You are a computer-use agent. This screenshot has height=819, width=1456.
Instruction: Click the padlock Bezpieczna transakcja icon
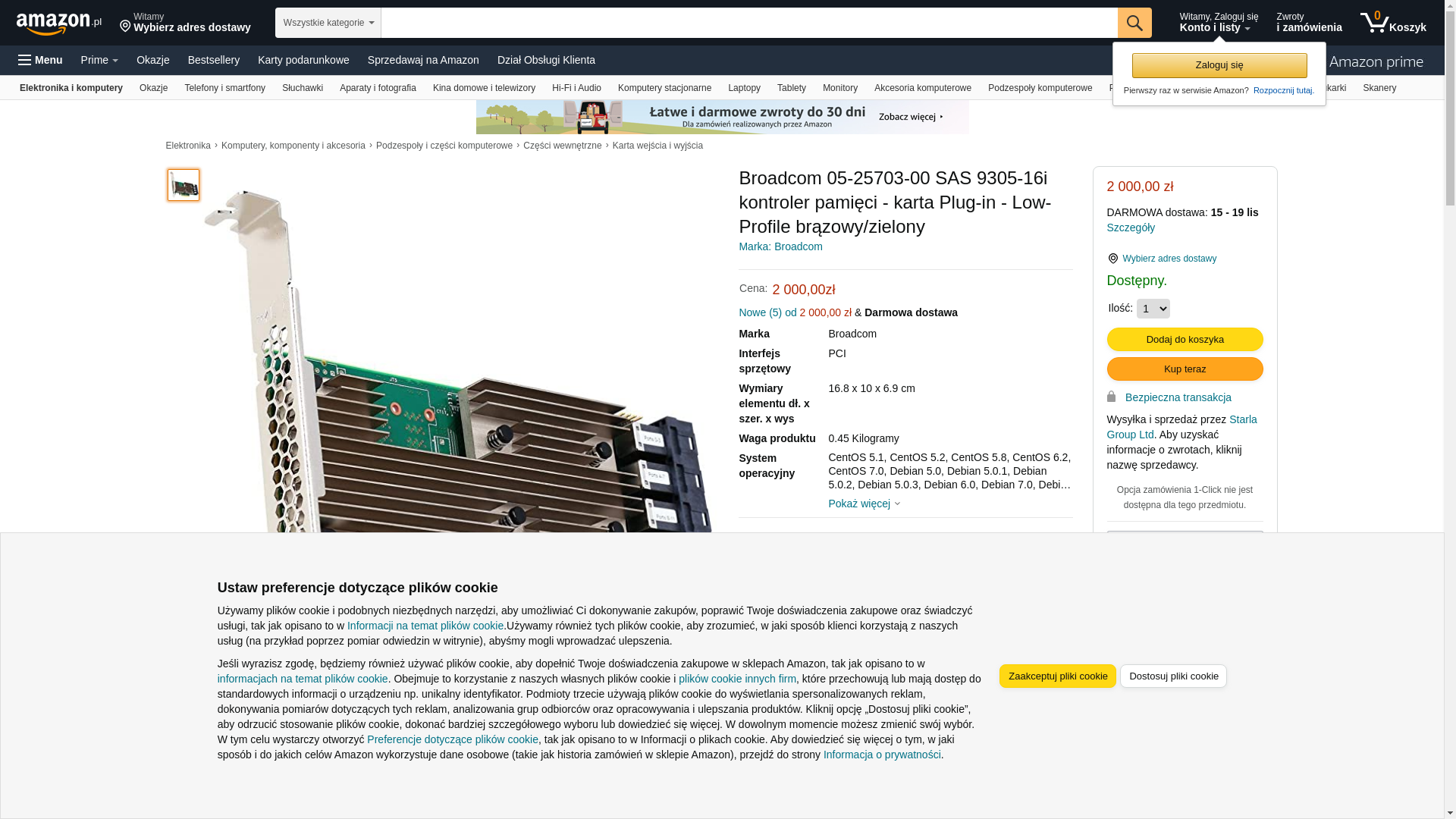point(1111,397)
